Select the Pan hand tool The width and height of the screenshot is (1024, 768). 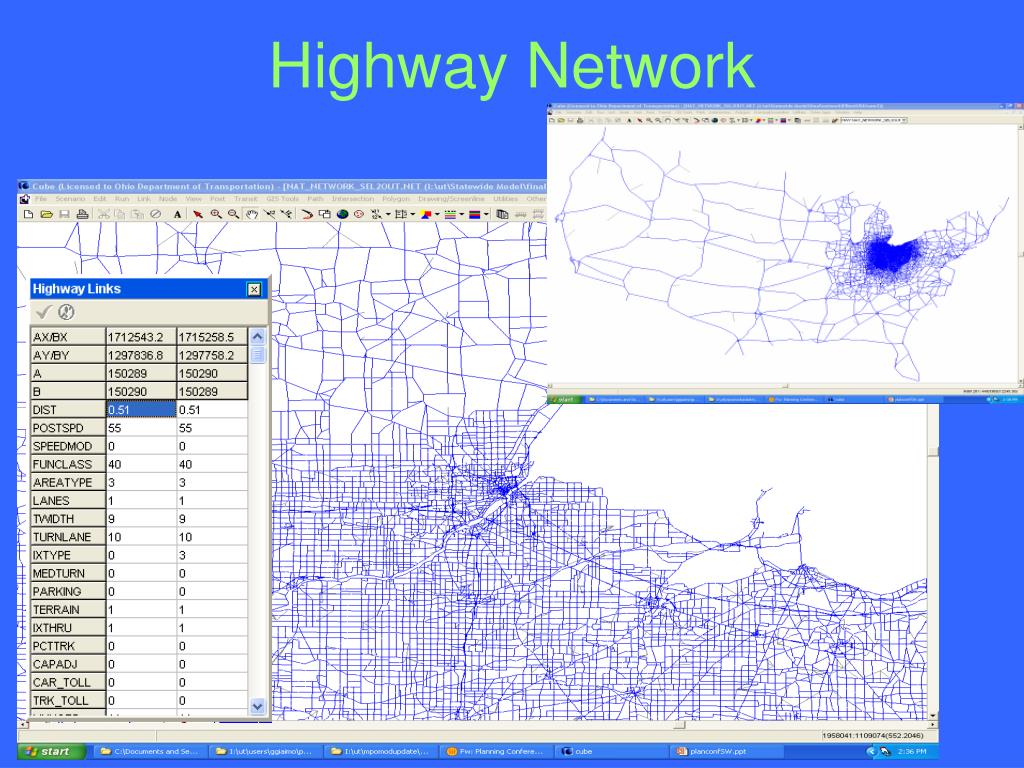click(251, 214)
